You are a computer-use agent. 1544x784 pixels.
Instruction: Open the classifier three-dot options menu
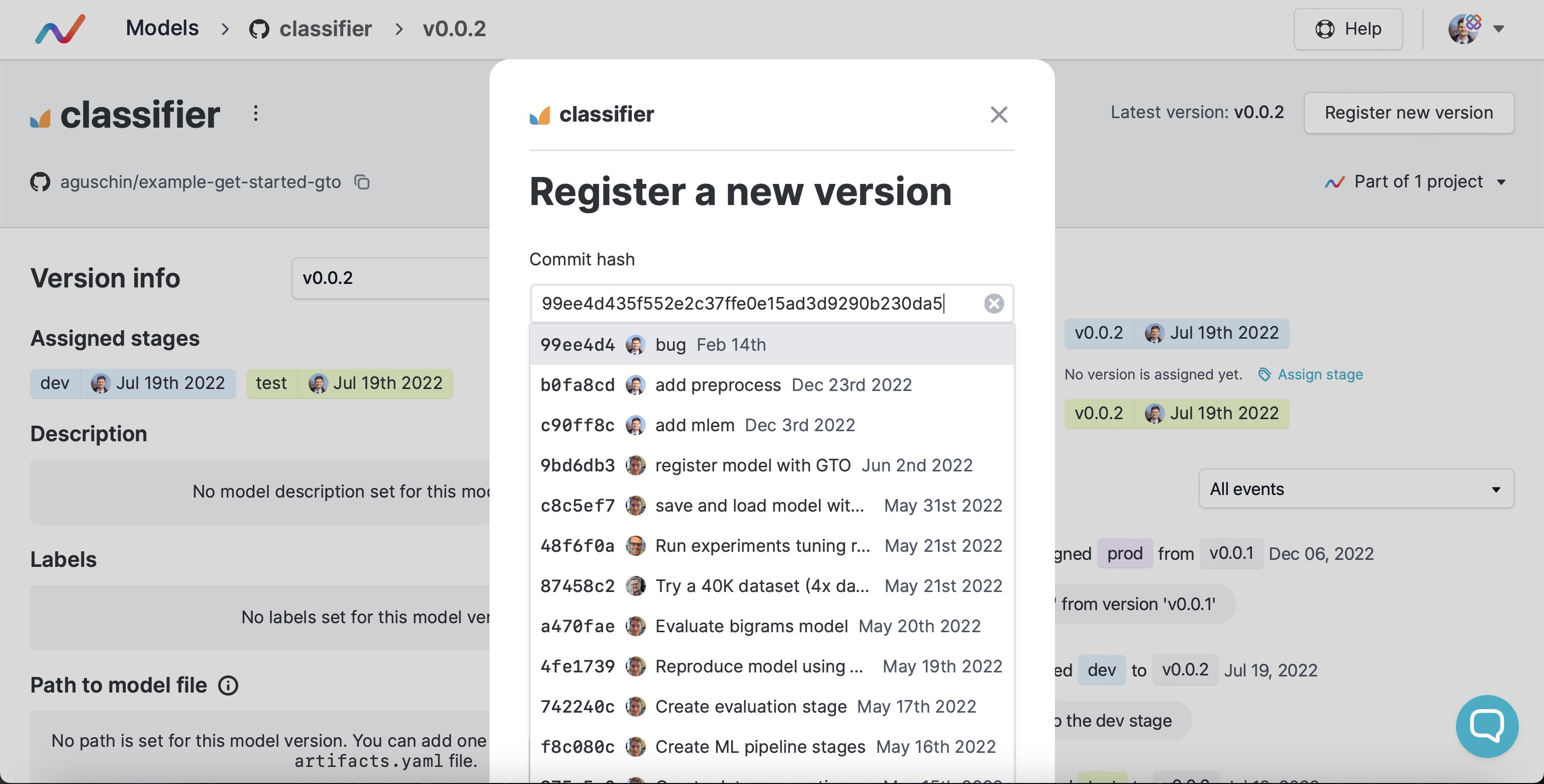tap(256, 114)
